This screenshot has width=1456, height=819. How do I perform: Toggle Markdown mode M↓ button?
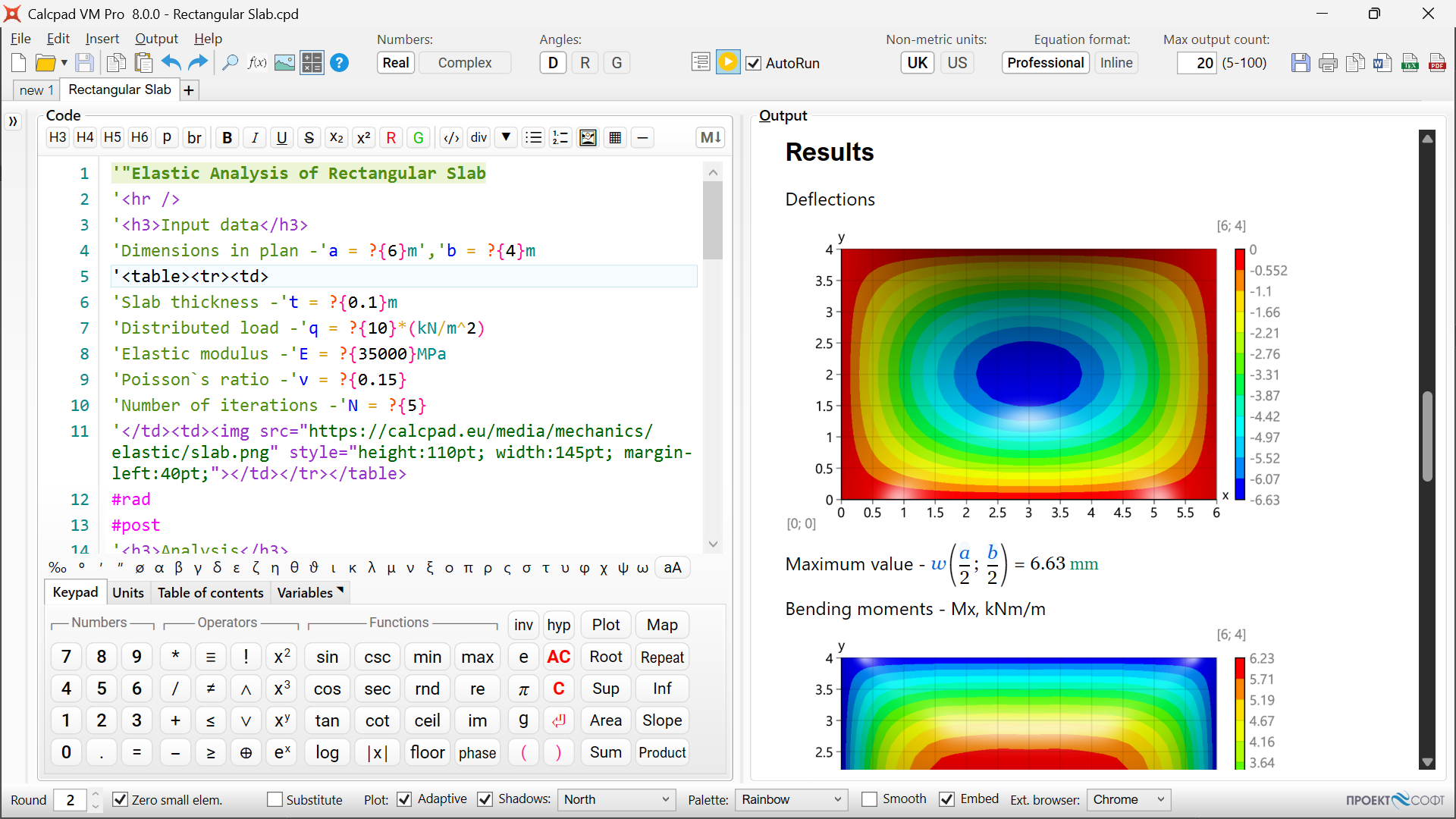711,137
